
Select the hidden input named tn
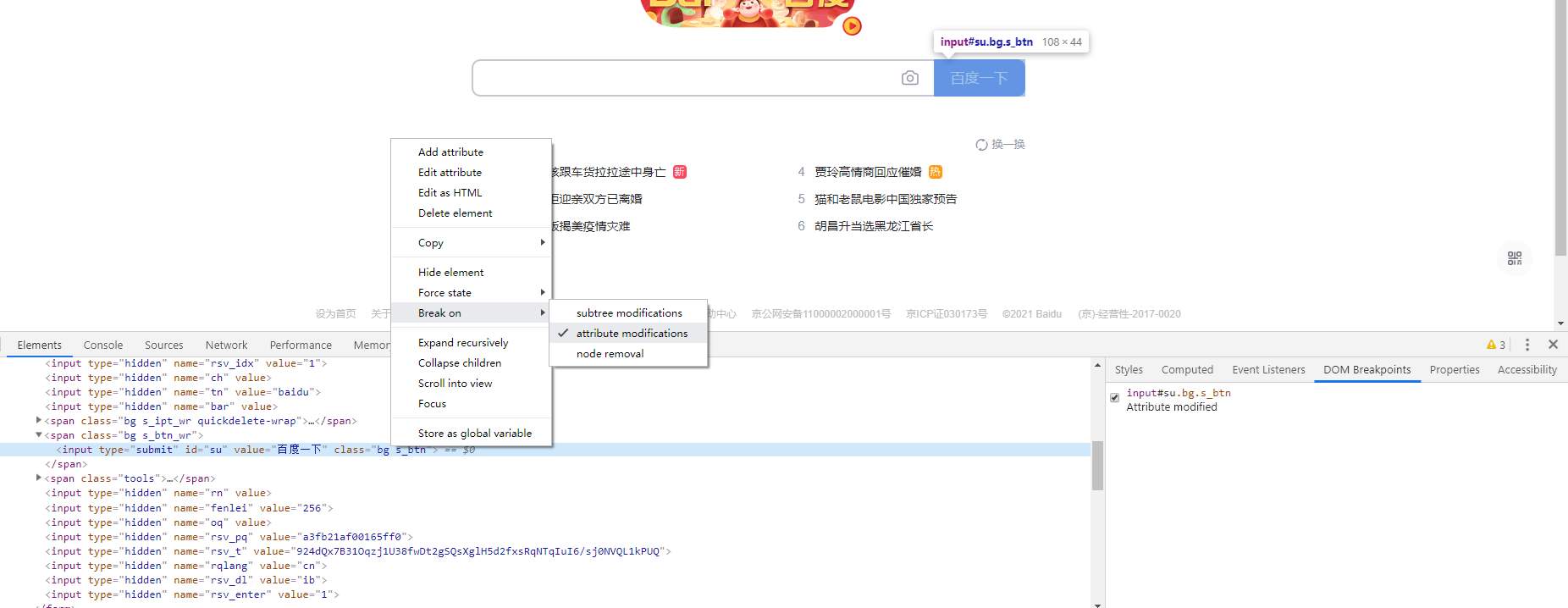[183, 392]
